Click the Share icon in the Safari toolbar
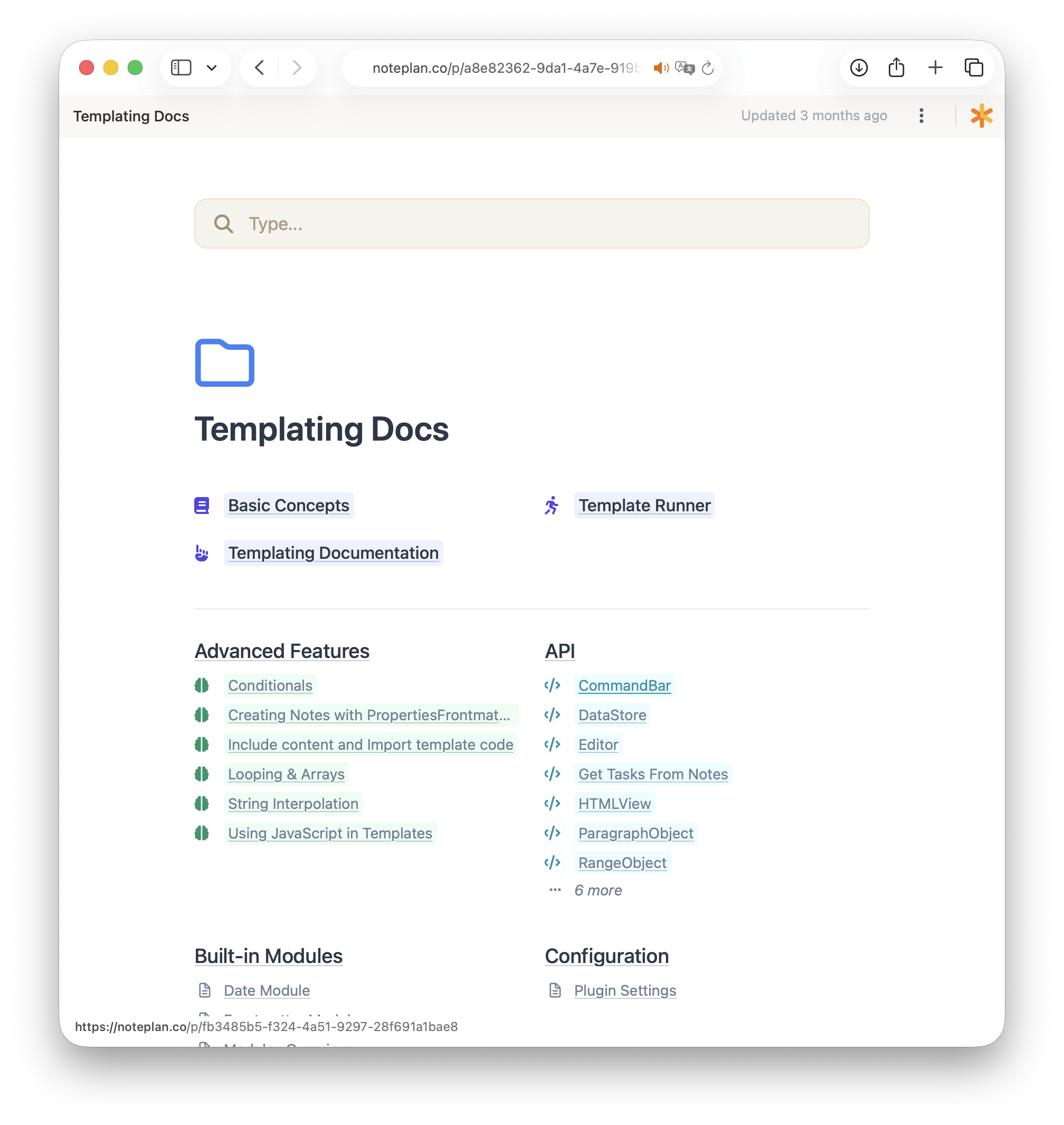 [897, 68]
